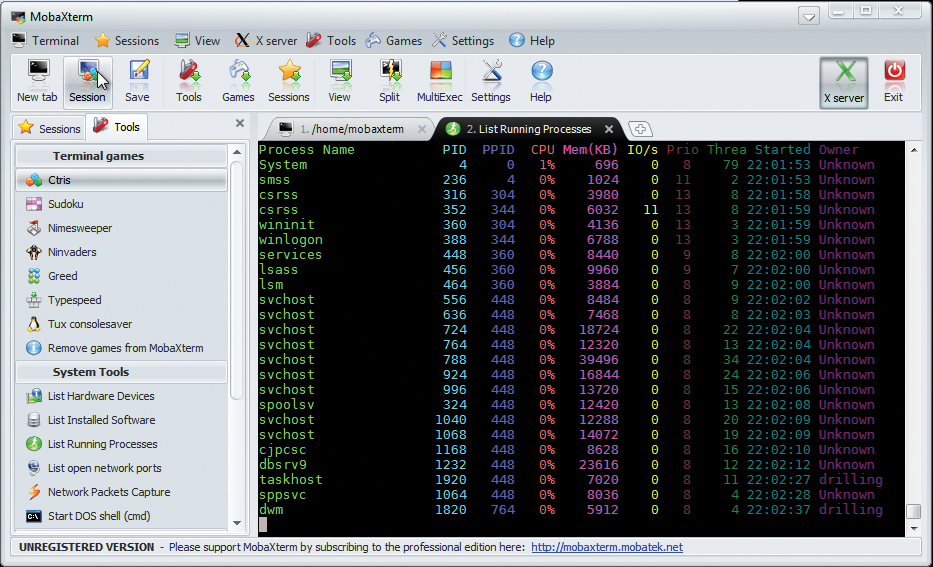Click the taskhost process row
This screenshot has width=933, height=567.
571,480
